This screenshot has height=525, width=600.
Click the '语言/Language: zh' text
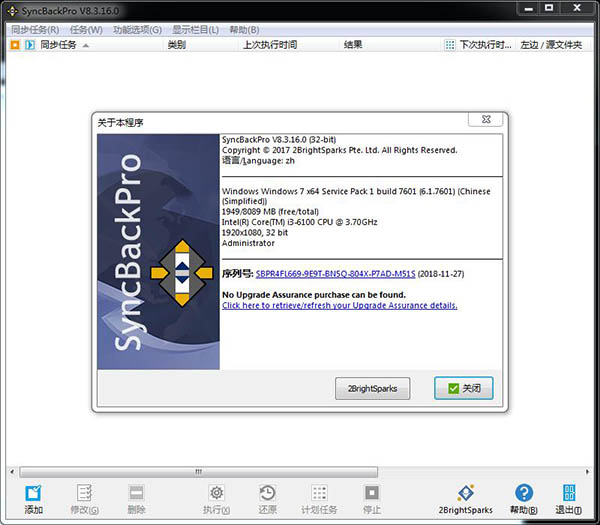(258, 161)
